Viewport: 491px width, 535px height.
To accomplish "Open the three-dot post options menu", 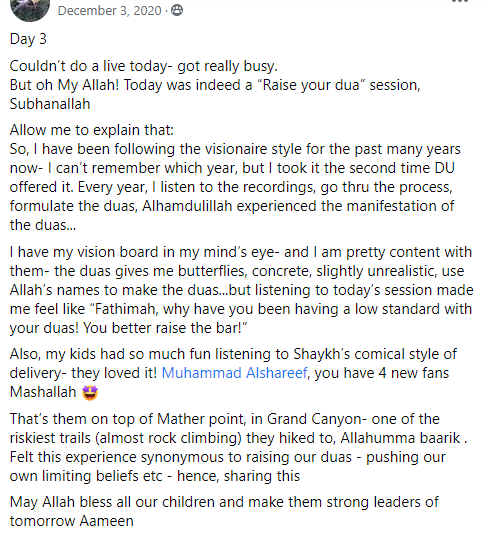I will pos(460,1).
